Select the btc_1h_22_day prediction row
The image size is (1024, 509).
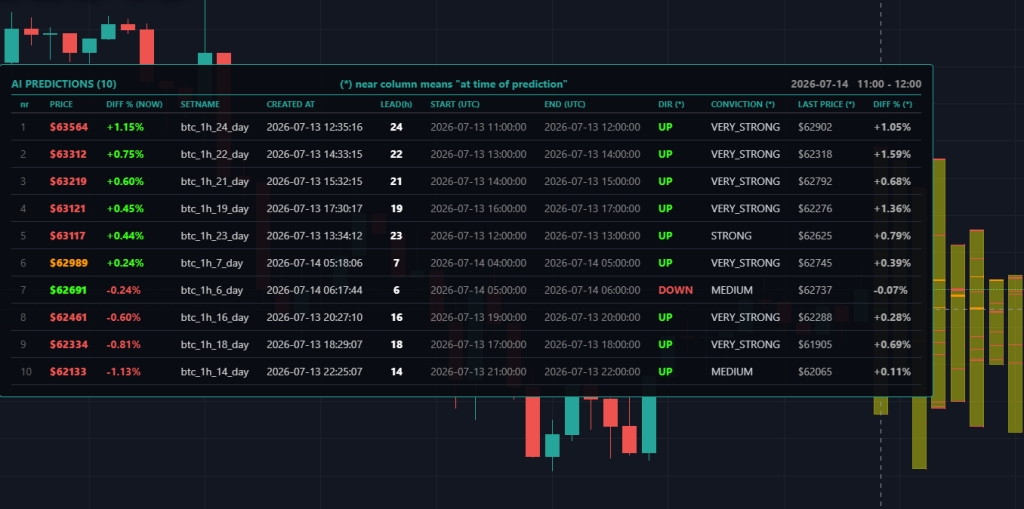click(466, 154)
